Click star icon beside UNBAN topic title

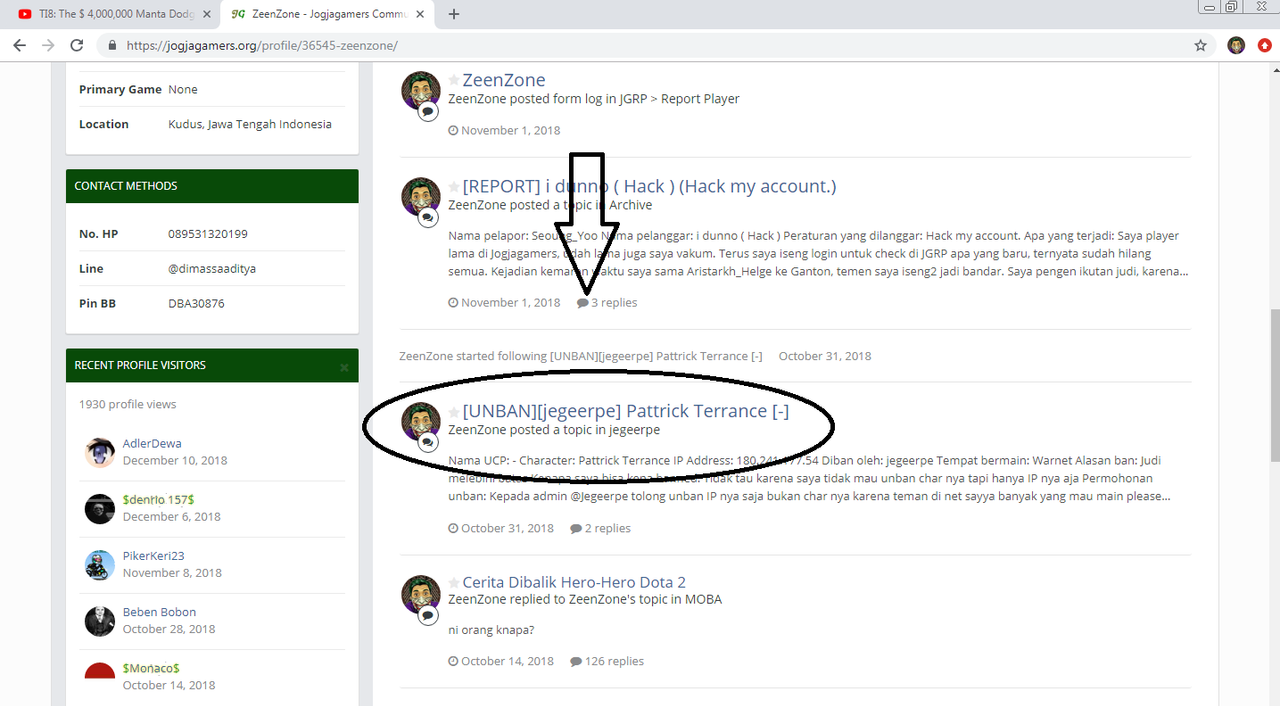(454, 412)
